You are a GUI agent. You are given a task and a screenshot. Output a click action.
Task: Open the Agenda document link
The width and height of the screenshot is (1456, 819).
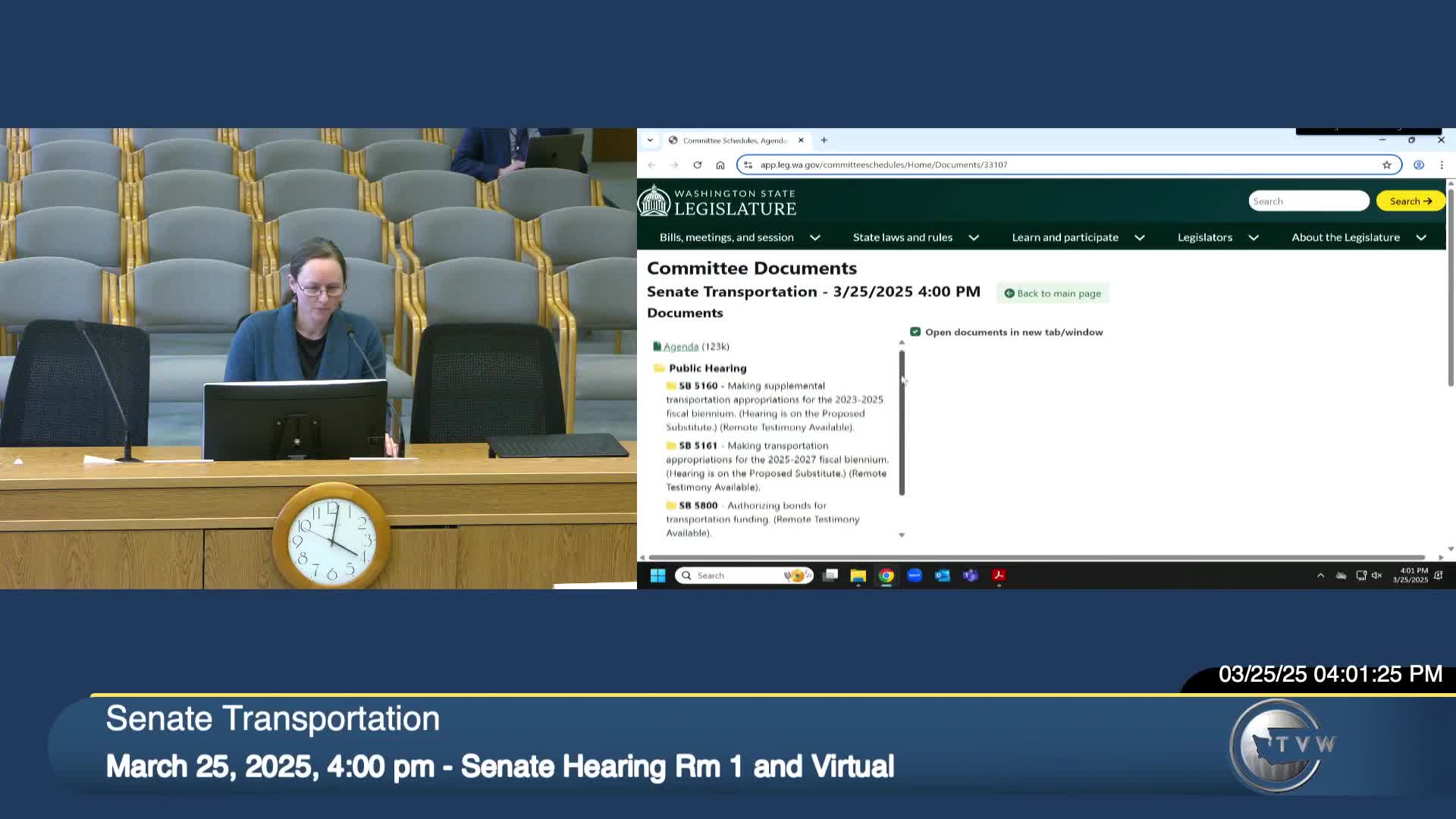point(680,347)
